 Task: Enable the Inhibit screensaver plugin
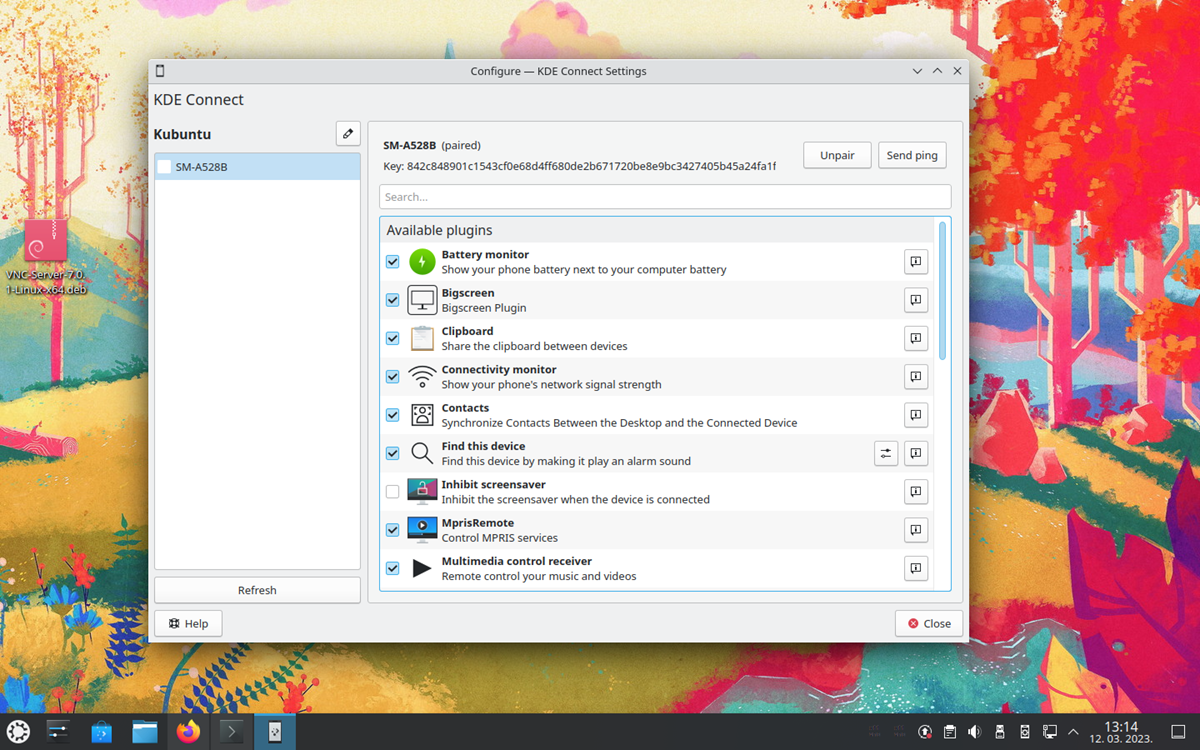(393, 492)
